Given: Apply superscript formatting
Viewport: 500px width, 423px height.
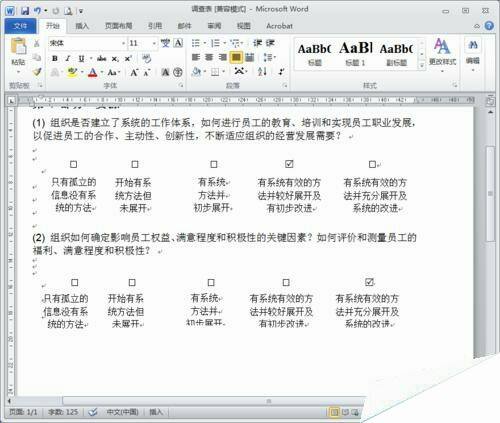Looking at the screenshot, I should pos(128,59).
